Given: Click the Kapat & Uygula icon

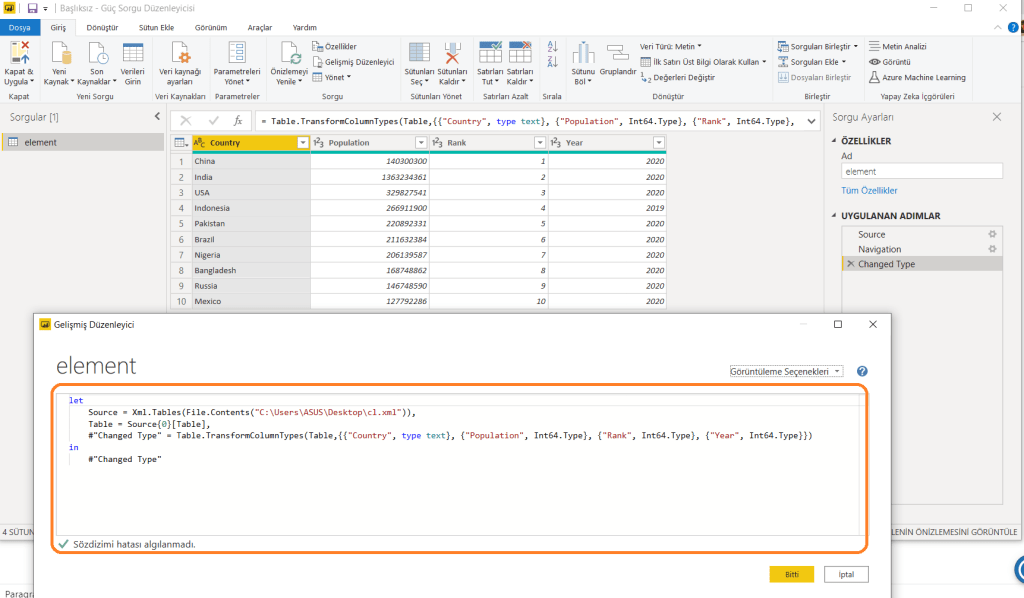Looking at the screenshot, I should point(19,53).
